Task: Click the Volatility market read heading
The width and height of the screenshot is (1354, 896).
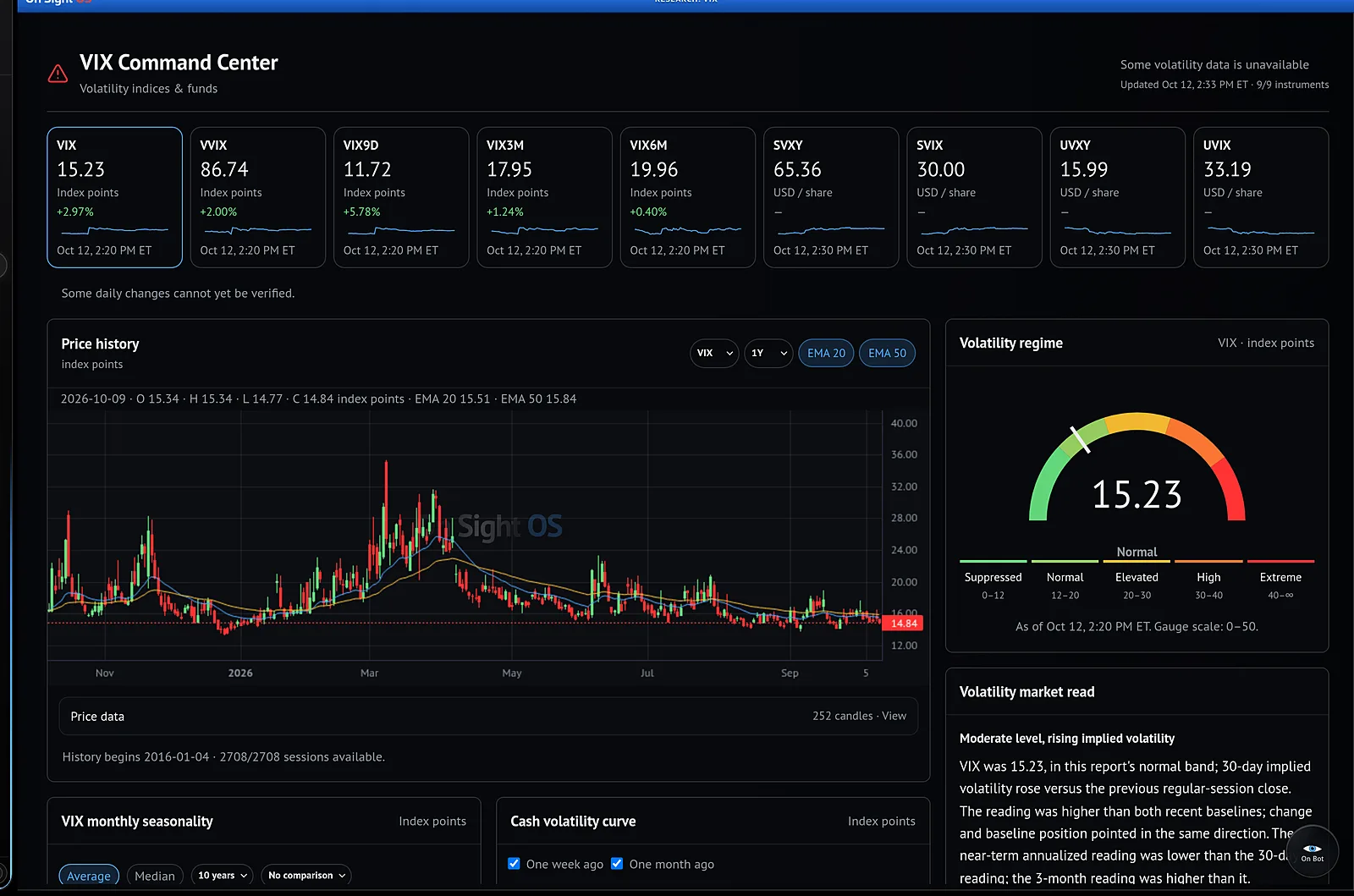Action: (1027, 692)
